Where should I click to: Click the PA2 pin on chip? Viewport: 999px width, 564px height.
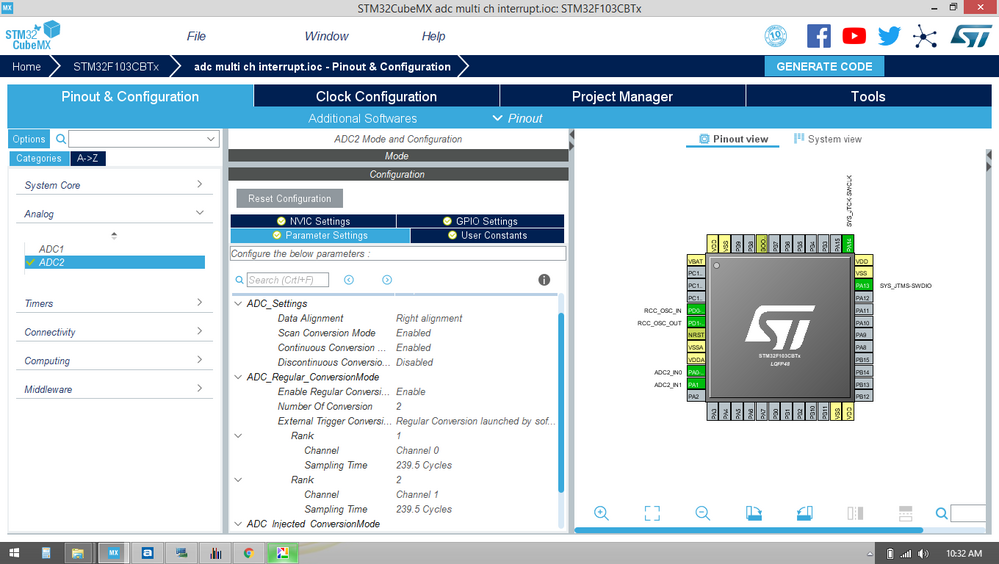(x=695, y=396)
